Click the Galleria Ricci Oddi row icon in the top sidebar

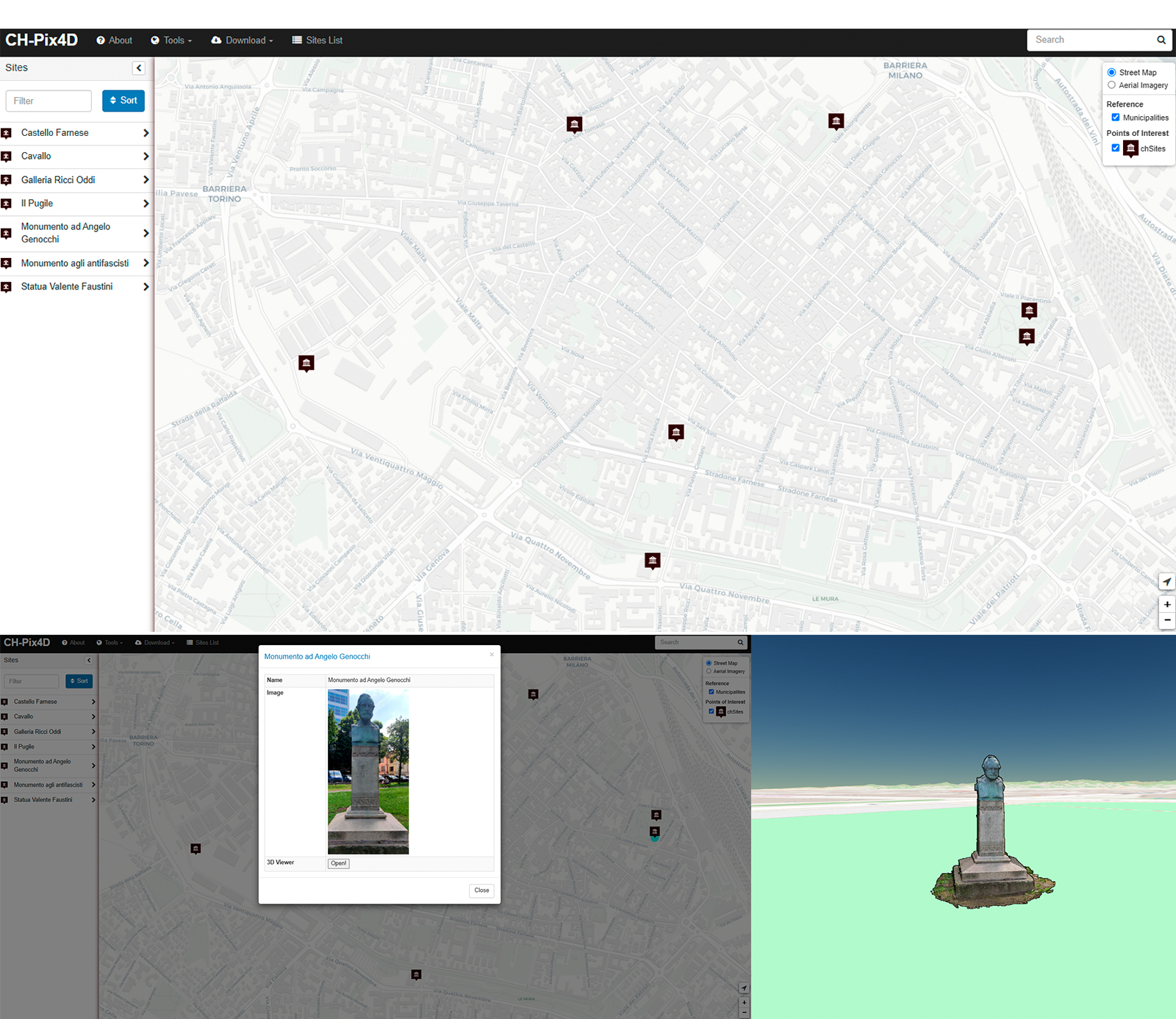click(x=7, y=180)
